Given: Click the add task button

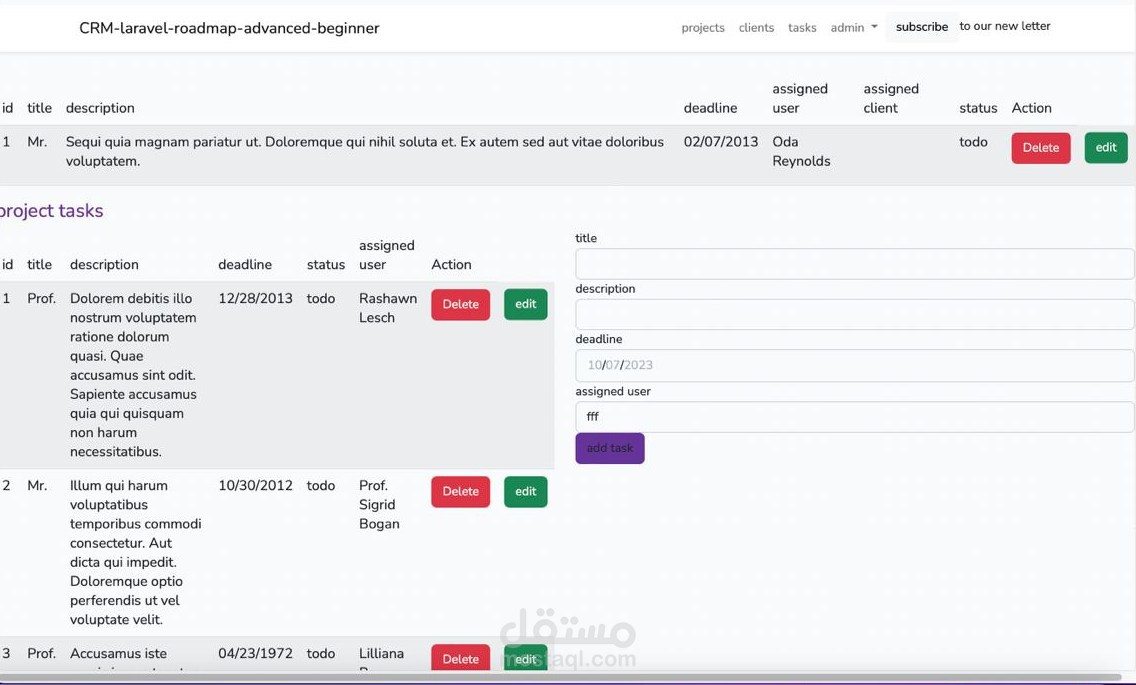Looking at the screenshot, I should click(609, 448).
